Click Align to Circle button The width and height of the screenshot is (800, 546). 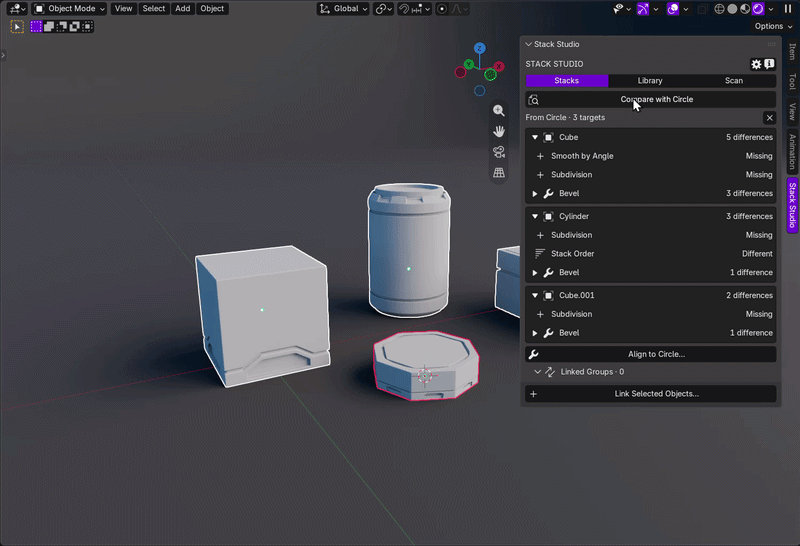[651, 354]
